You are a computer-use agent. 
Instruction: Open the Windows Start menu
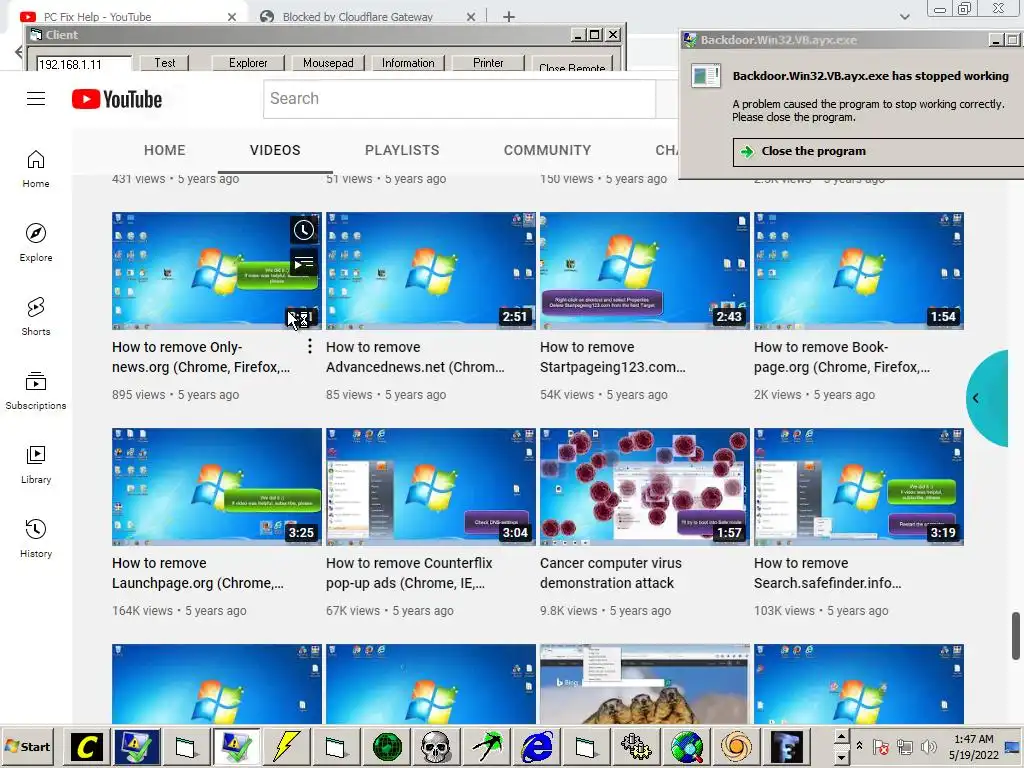[27, 746]
